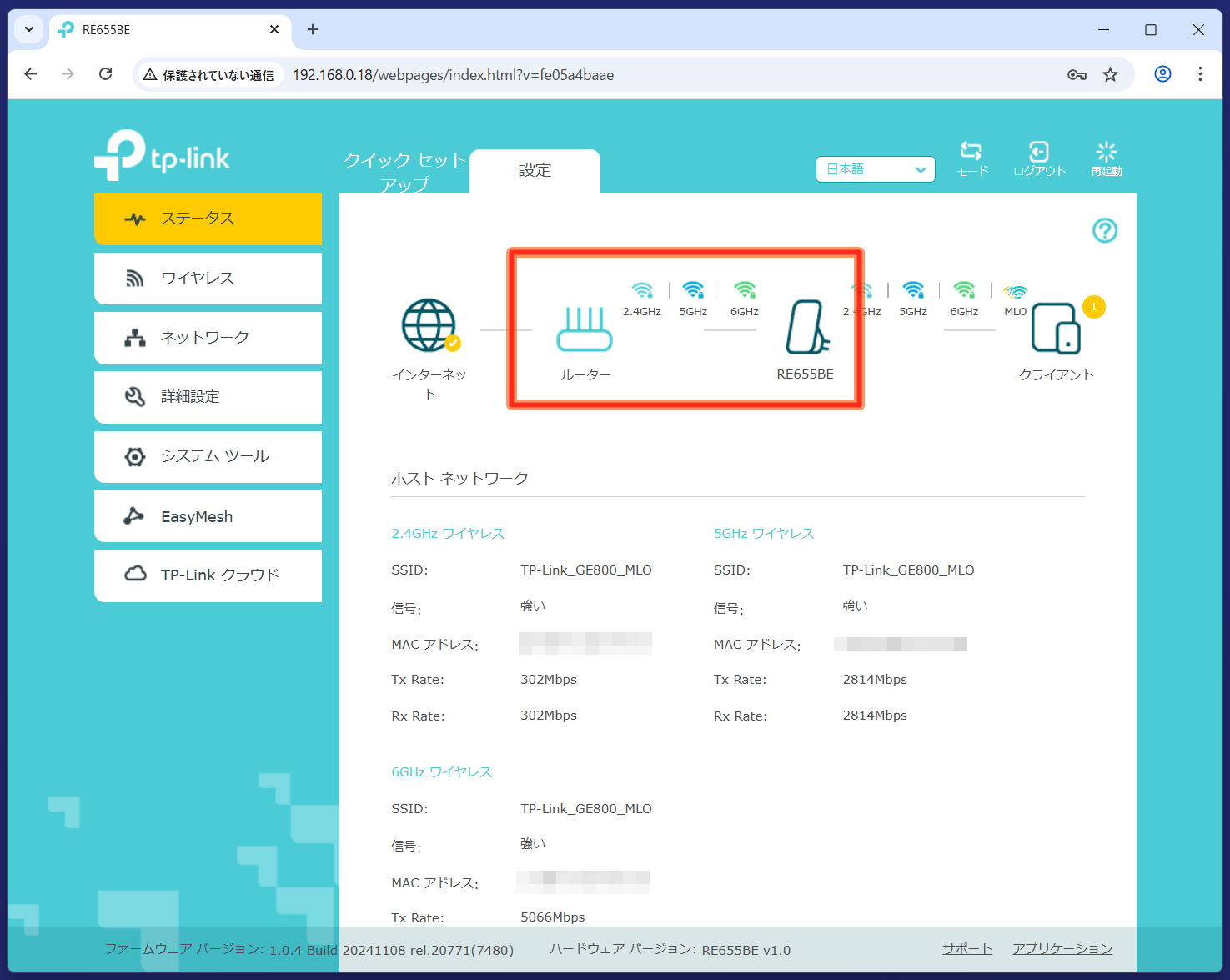Image resolution: width=1230 pixels, height=980 pixels.
Task: Click the clients device icon
Action: 1056,328
